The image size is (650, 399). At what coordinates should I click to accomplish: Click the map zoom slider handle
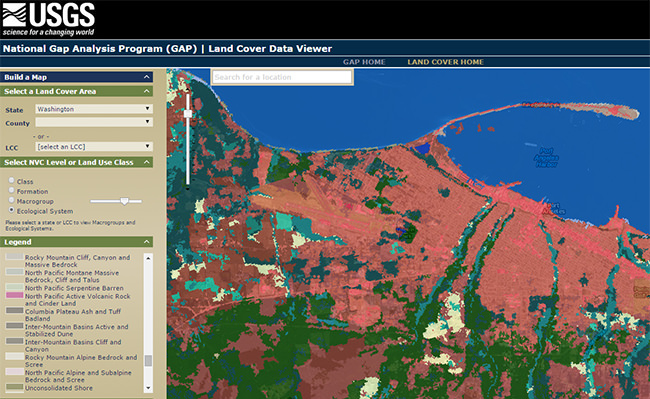pos(188,114)
